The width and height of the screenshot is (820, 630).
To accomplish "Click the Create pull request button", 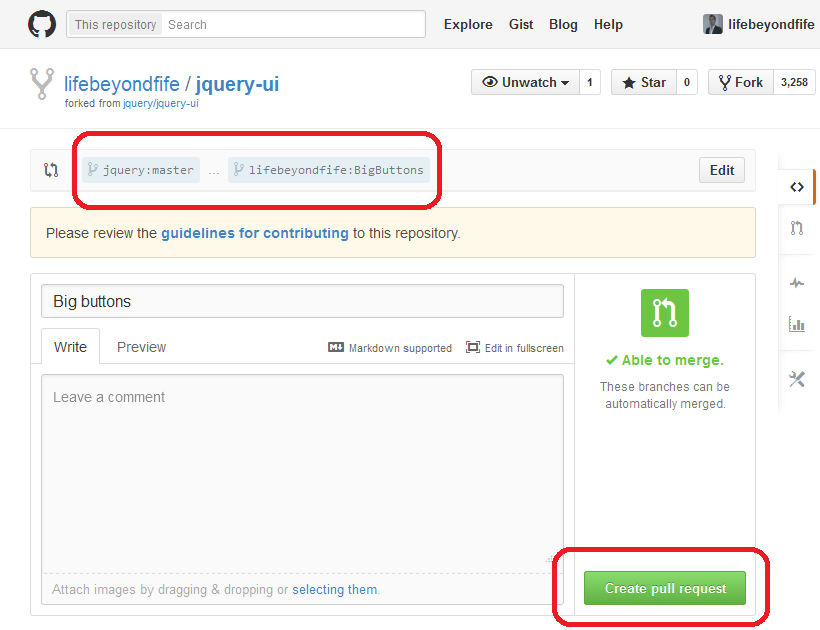I will coord(665,588).
